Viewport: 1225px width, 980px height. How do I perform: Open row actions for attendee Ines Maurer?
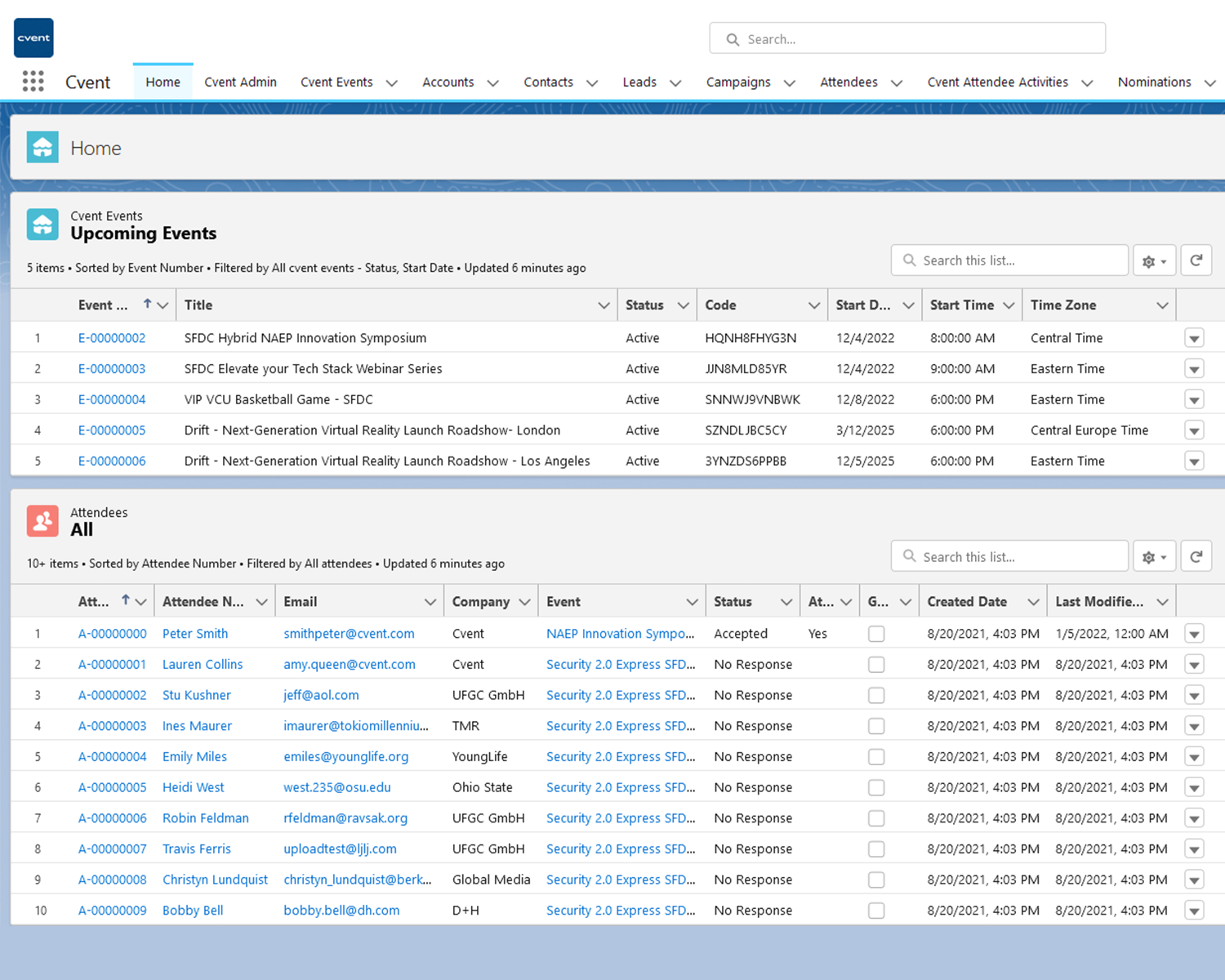(1194, 726)
